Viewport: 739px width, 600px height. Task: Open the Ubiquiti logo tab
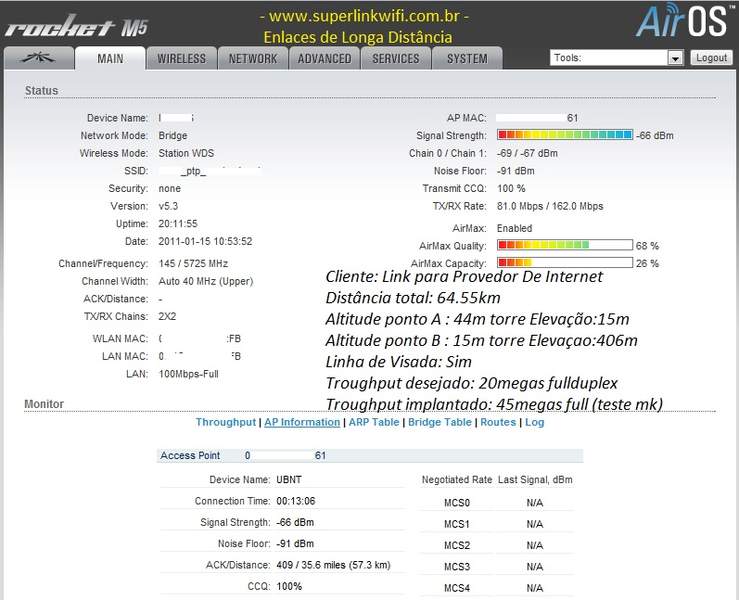(x=39, y=58)
